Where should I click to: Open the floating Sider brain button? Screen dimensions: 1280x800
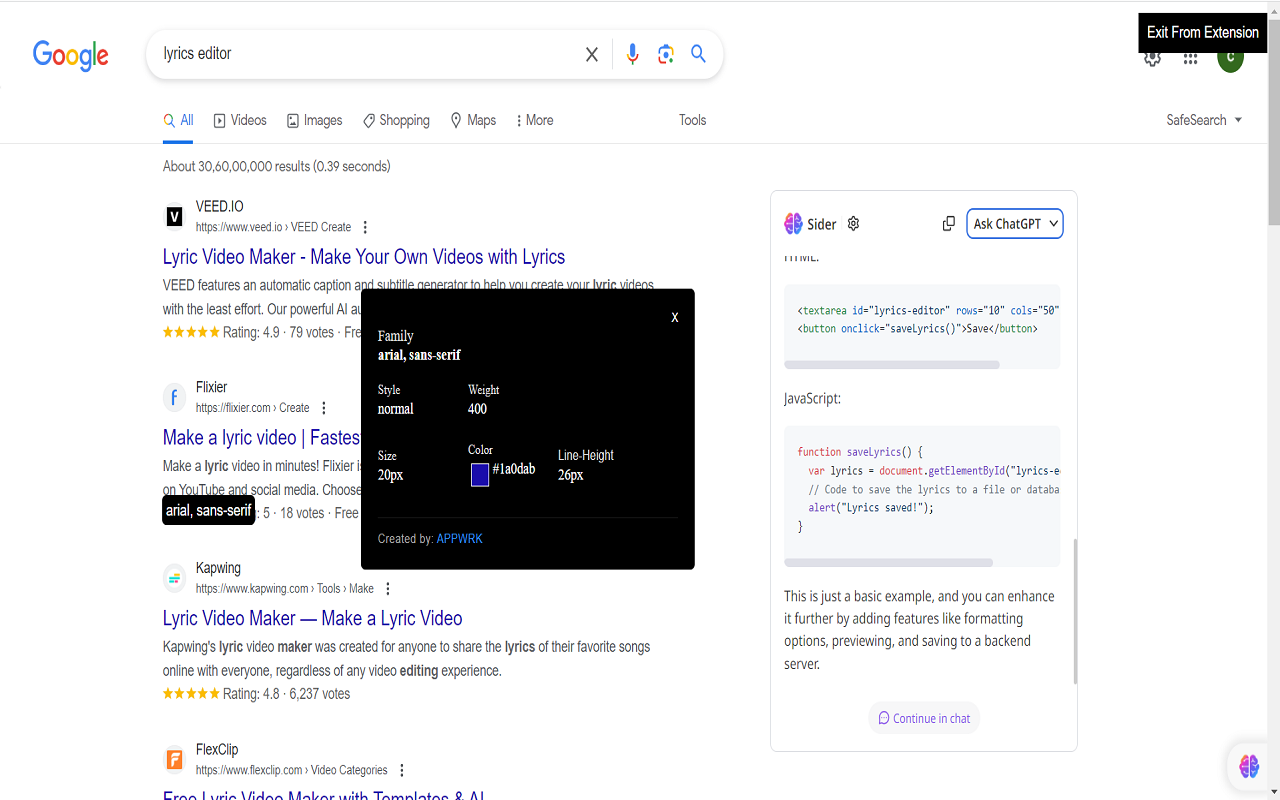point(1249,767)
